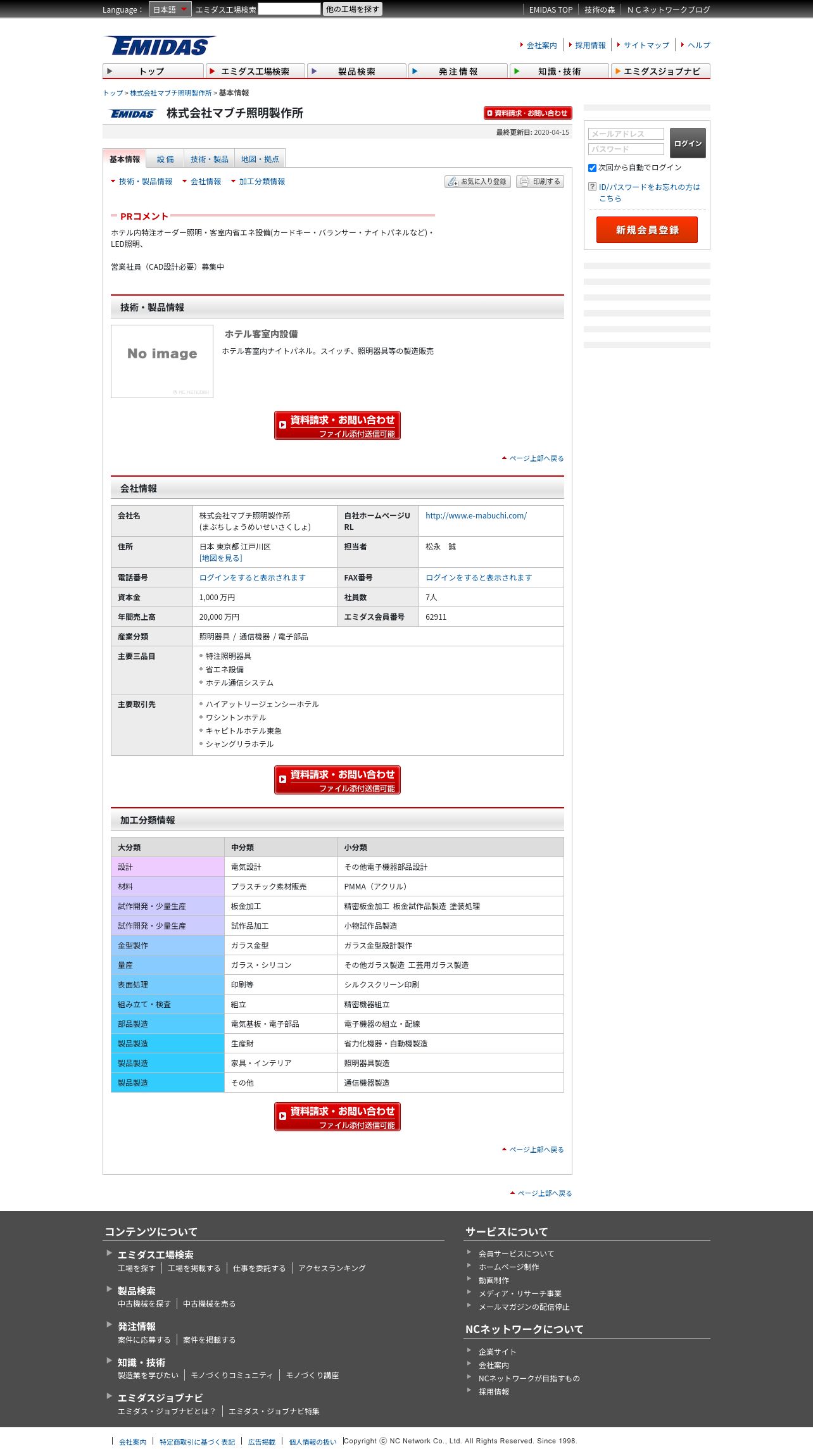813x1456 pixels.
Task: Click the 会社案内 link in top utility links
Action: [x=542, y=46]
